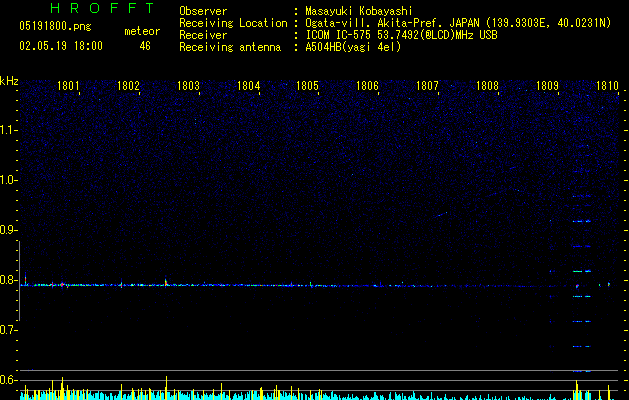Click the 0.9 kHz axis label

8,230
